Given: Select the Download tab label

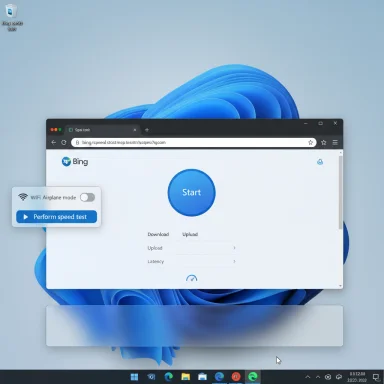Looking at the screenshot, I should coord(158,234).
